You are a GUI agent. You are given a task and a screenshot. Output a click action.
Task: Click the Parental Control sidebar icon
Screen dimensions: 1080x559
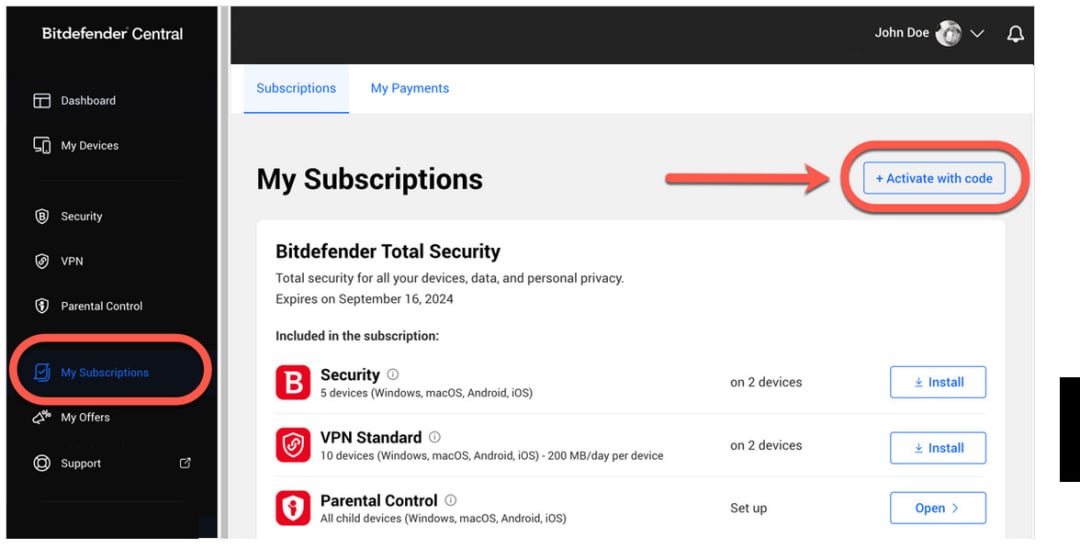pos(42,306)
